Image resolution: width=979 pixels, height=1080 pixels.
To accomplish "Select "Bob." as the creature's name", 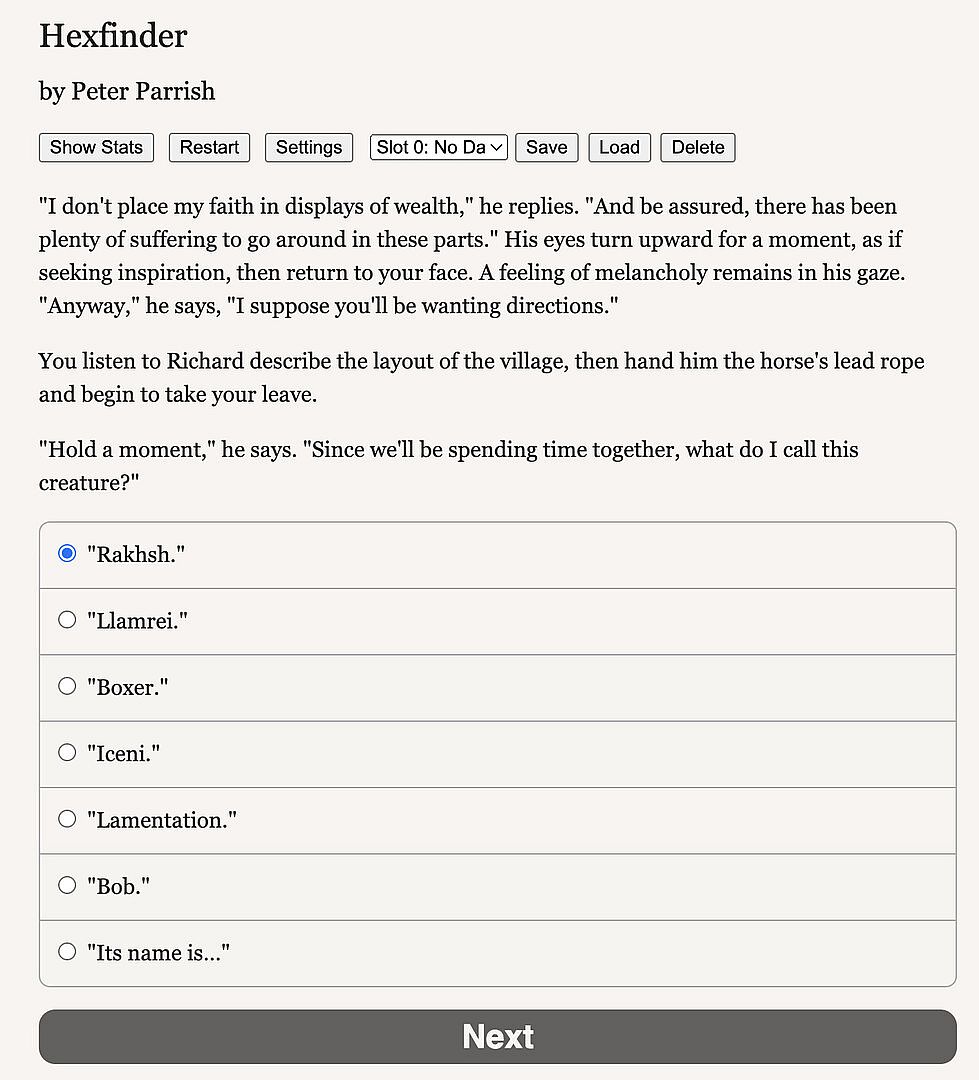I will tap(67, 885).
